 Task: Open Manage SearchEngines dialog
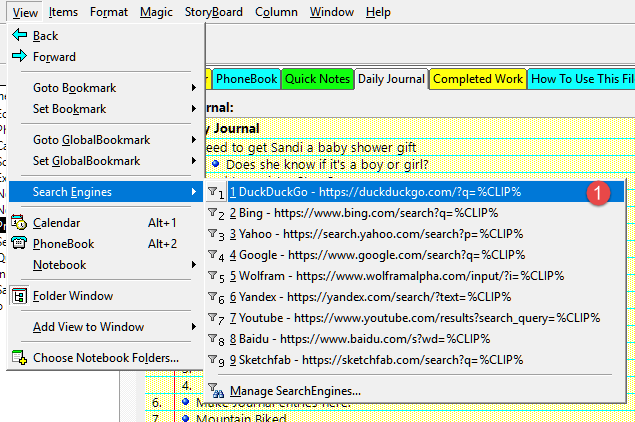(415, 391)
